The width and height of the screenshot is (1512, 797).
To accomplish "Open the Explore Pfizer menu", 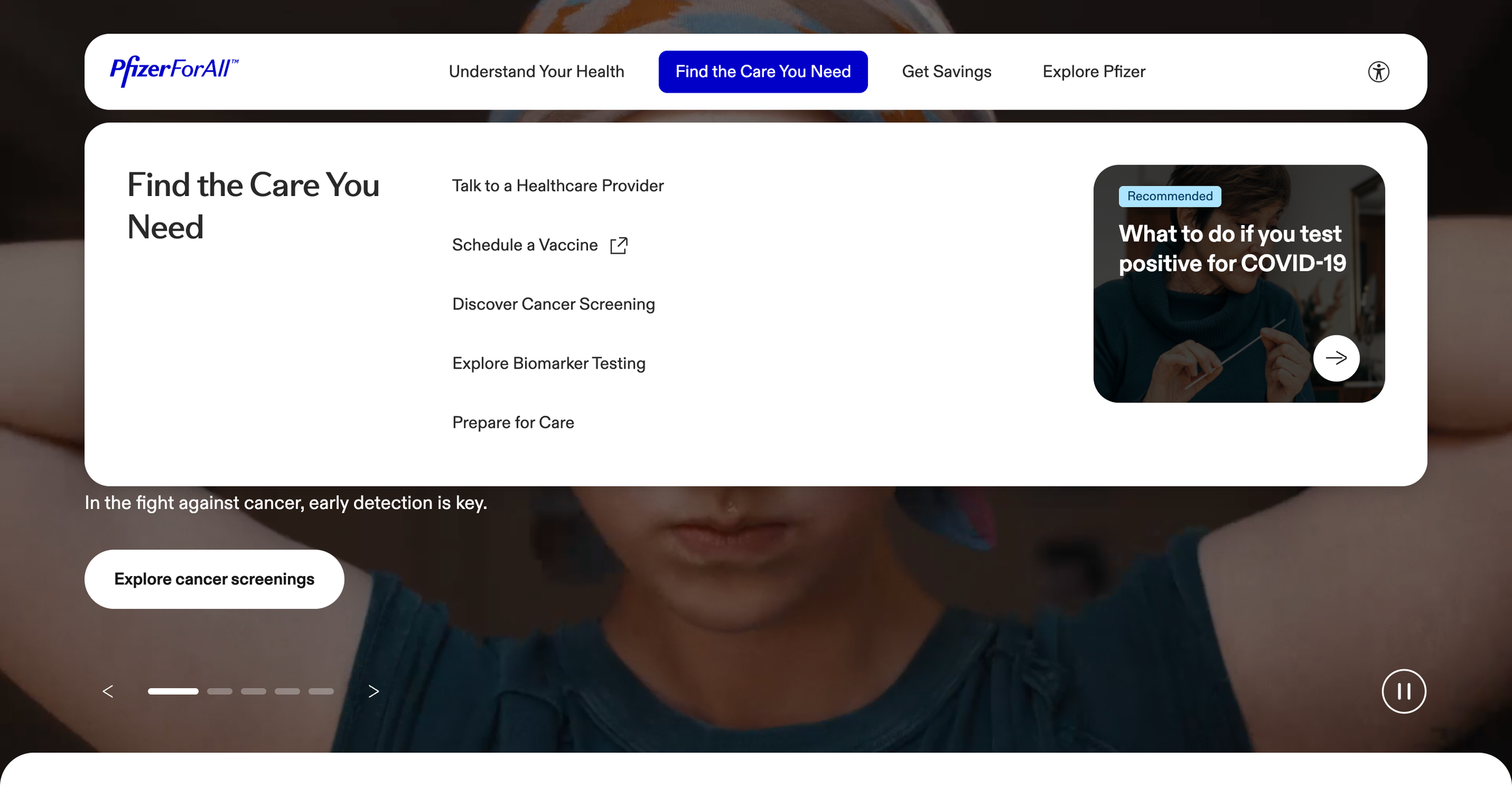I will (x=1093, y=71).
